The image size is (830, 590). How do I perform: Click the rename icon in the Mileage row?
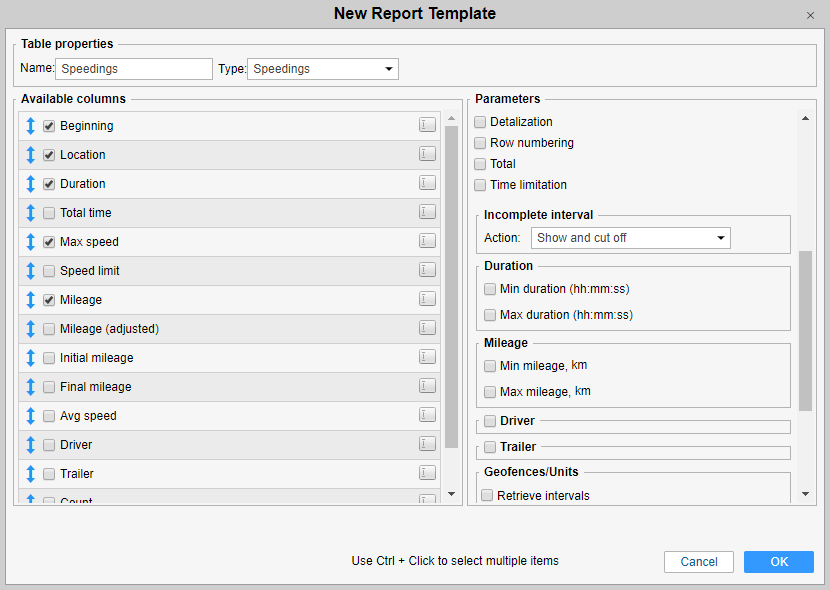point(427,299)
